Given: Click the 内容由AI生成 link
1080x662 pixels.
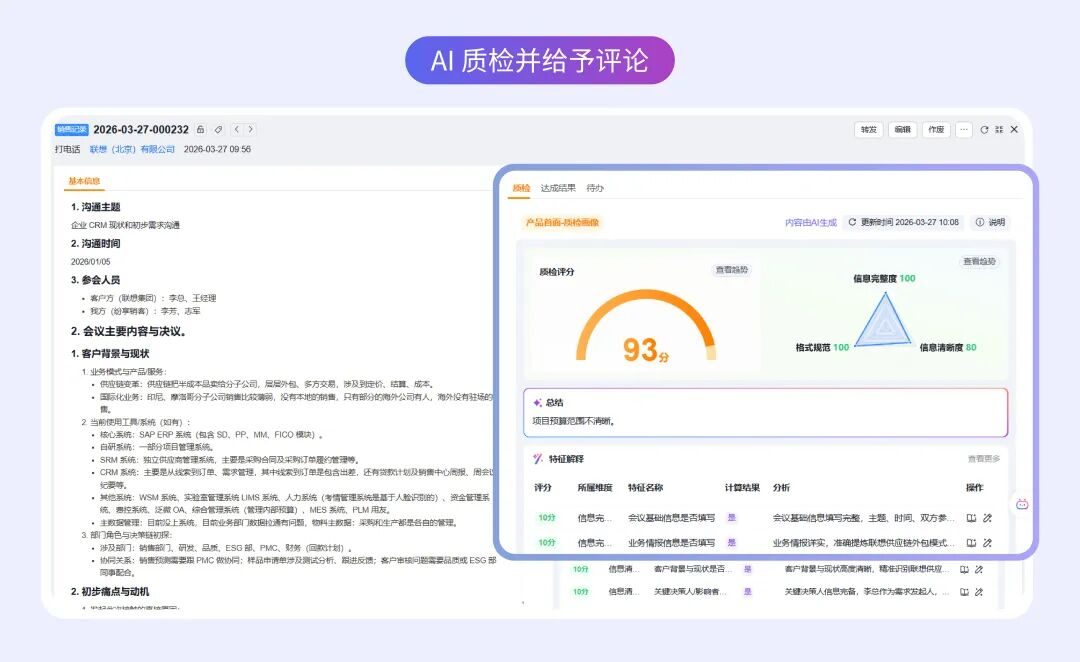Looking at the screenshot, I should coord(811,223).
